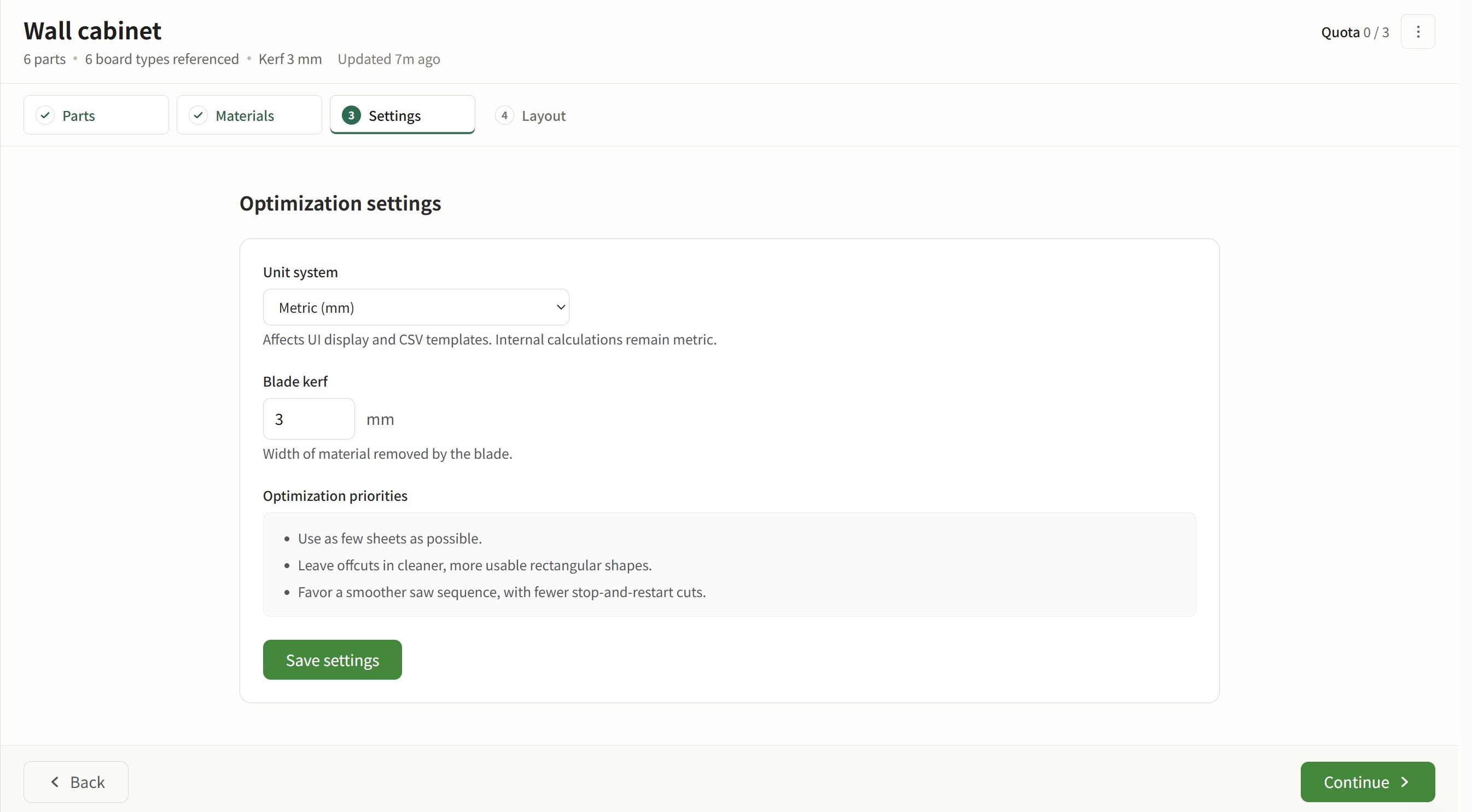Viewport: 1472px width, 812px height.
Task: Click the Unit system dropdown arrow
Action: pyautogui.click(x=561, y=307)
